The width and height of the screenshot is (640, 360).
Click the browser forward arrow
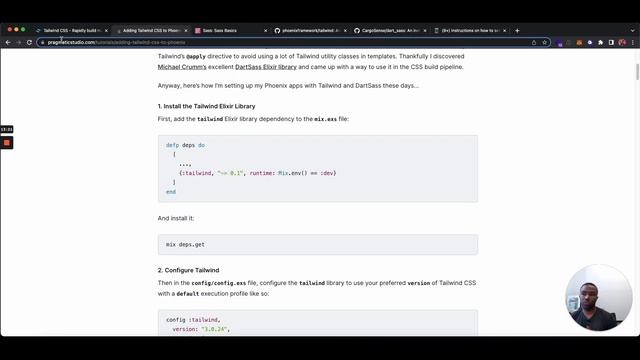[x=19, y=42]
